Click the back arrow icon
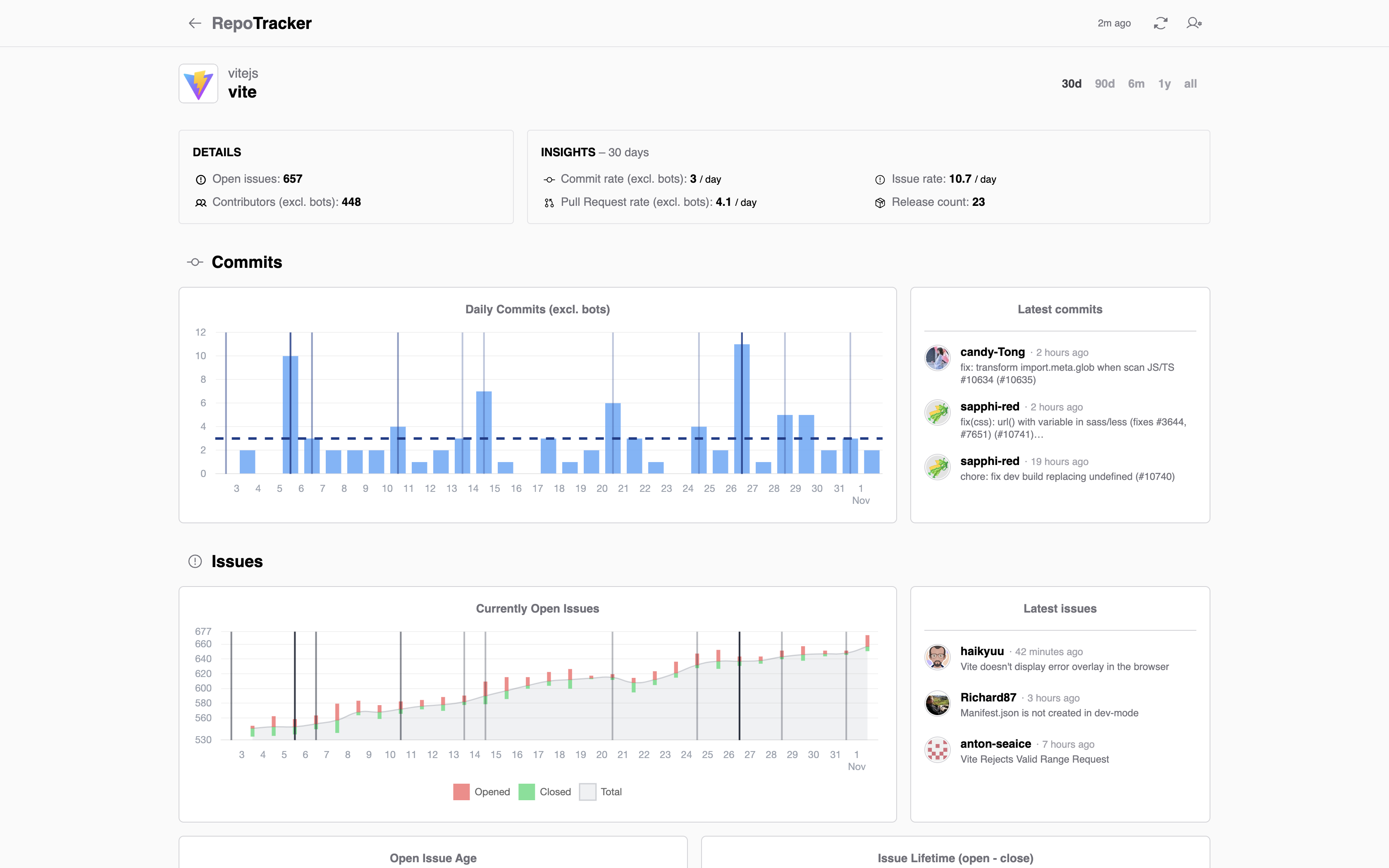The width and height of the screenshot is (1389, 868). [x=195, y=23]
